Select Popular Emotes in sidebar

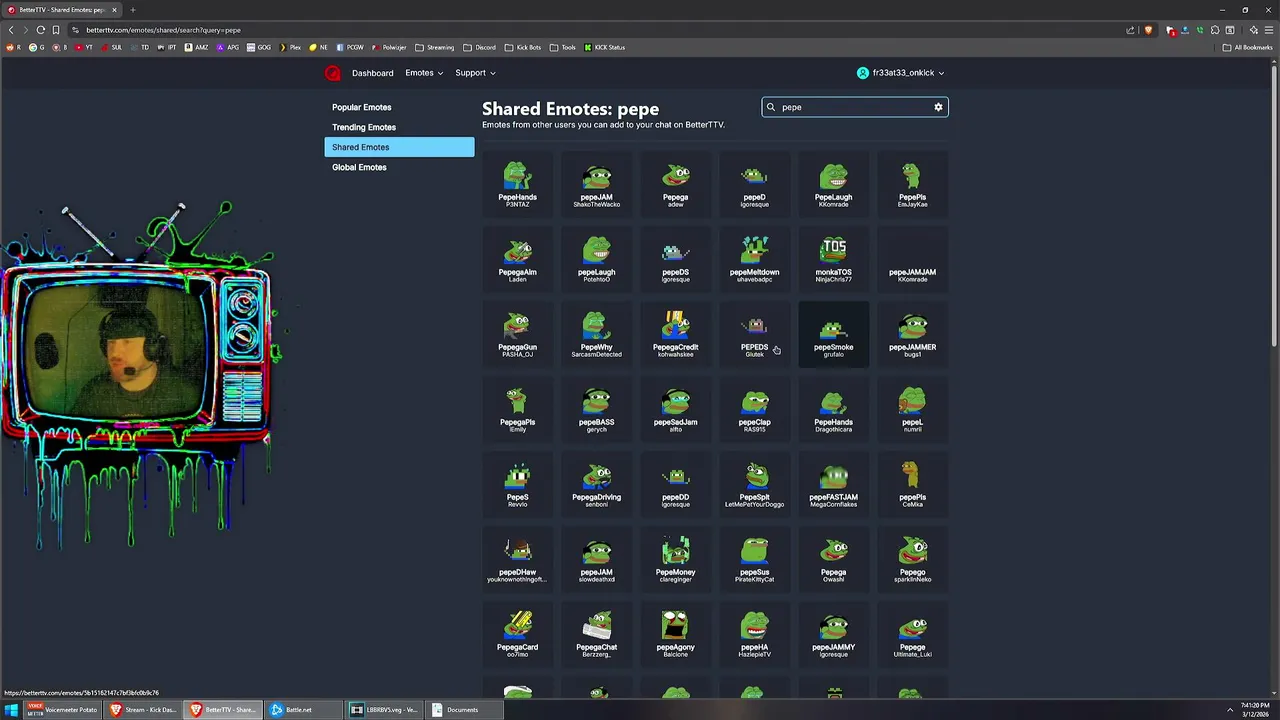click(399, 107)
